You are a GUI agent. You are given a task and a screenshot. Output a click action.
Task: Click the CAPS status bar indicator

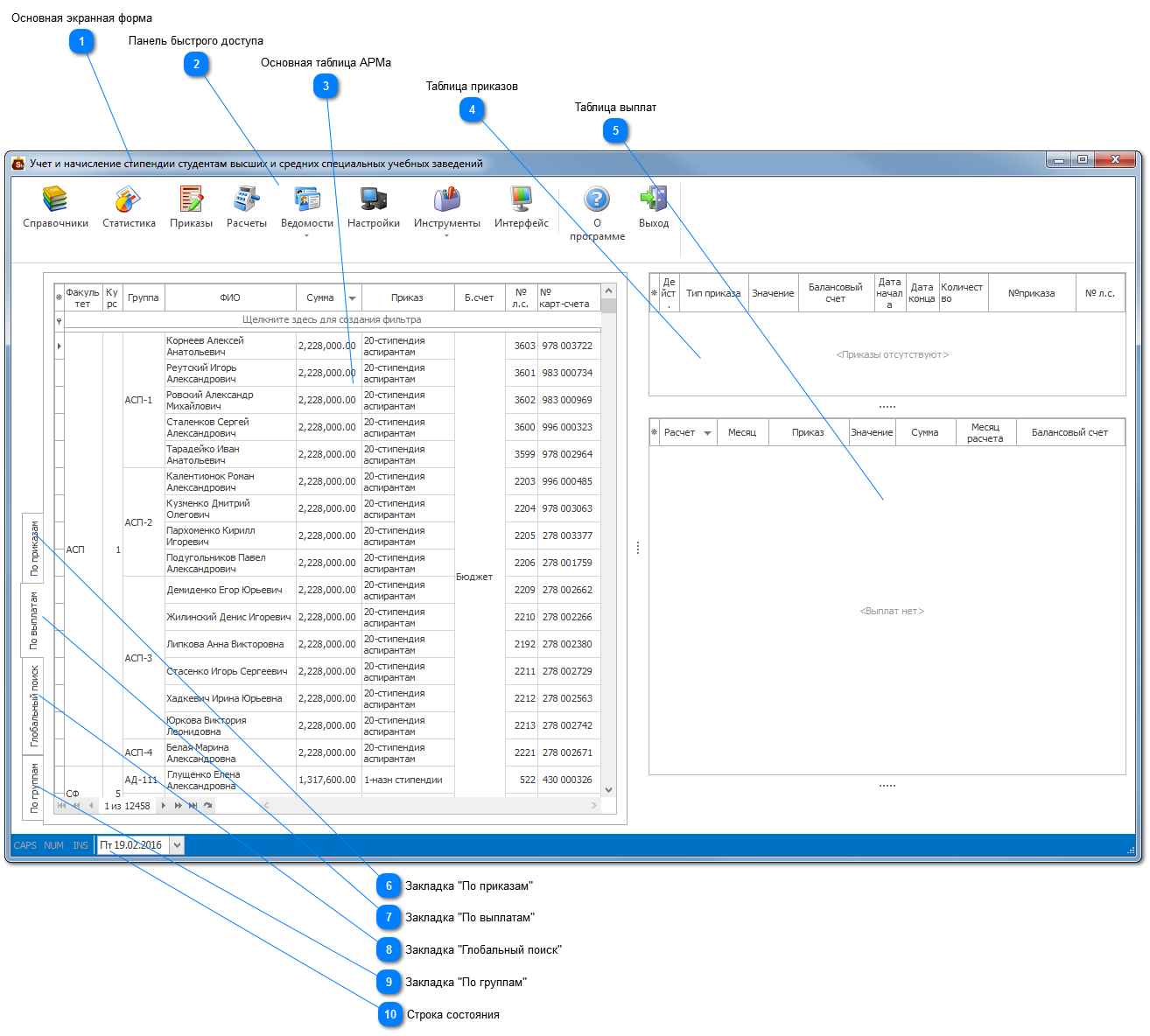click(x=25, y=845)
